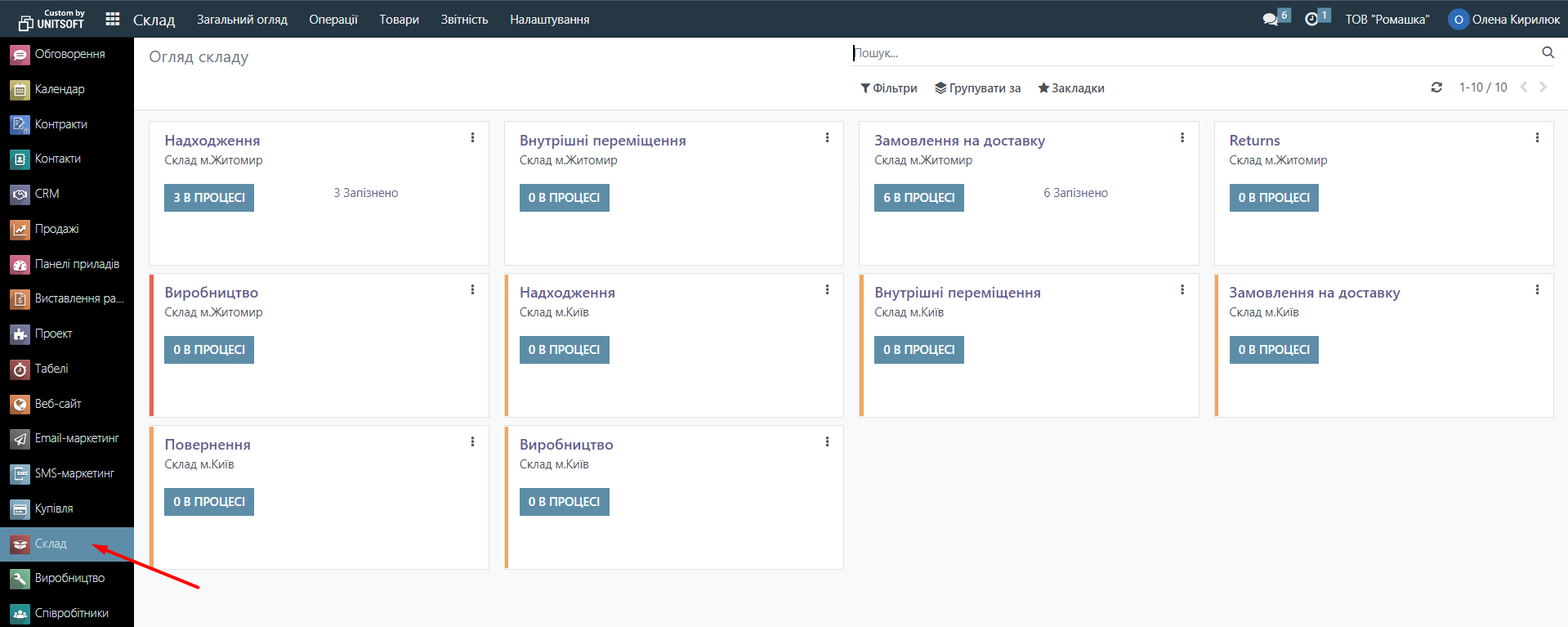Screen dimensions: 1568x627
Task: Expand the Групувати за dropdown
Action: (x=978, y=88)
